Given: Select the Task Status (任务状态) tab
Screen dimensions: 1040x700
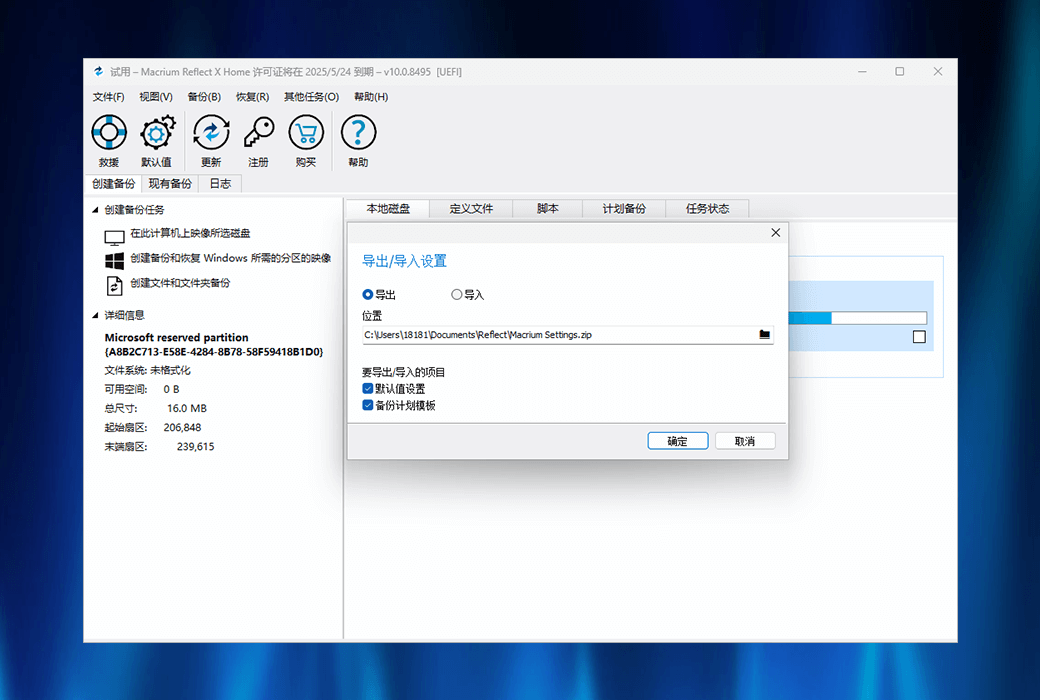Looking at the screenshot, I should click(x=707, y=208).
